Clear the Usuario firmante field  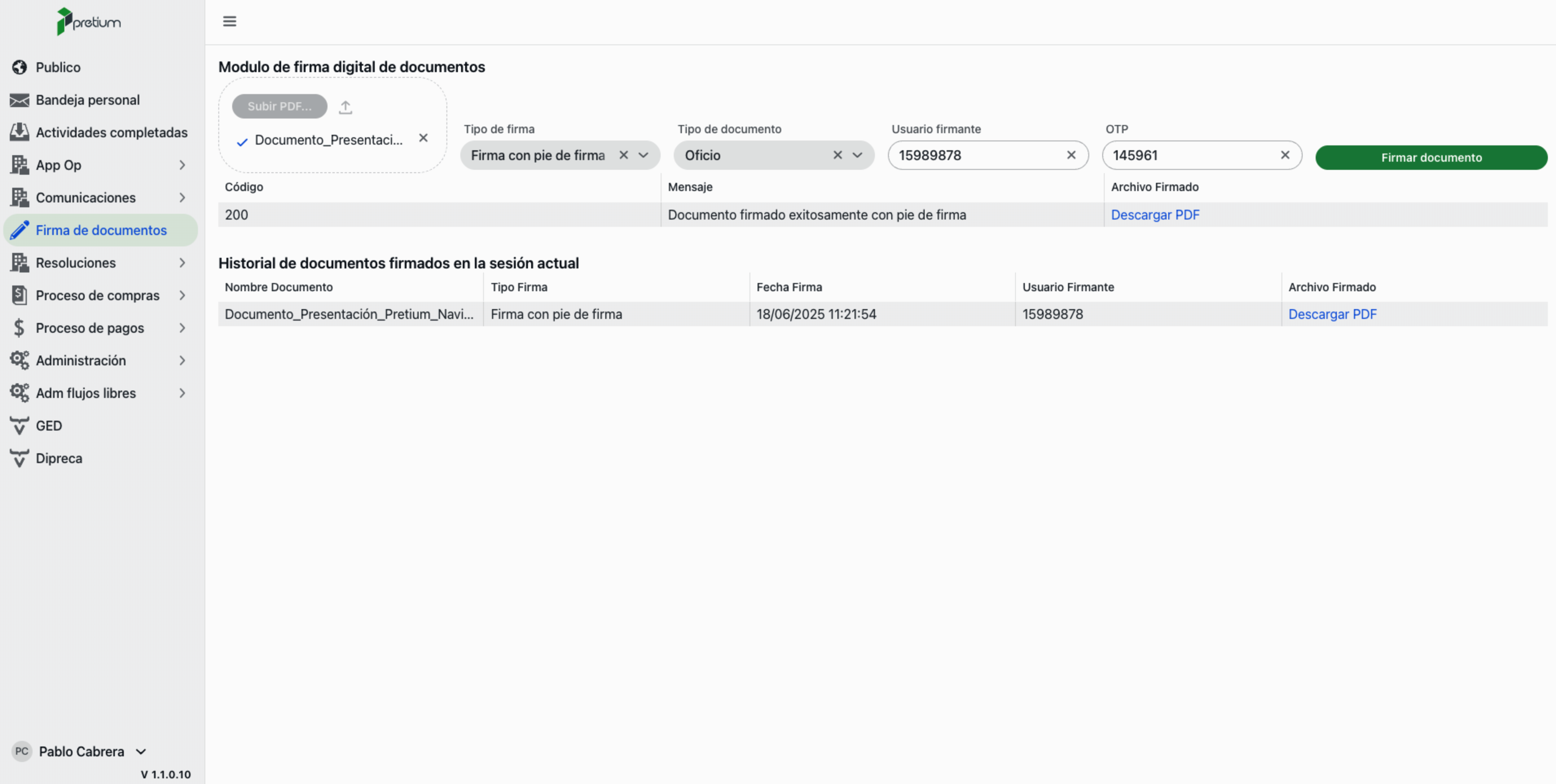(1071, 155)
